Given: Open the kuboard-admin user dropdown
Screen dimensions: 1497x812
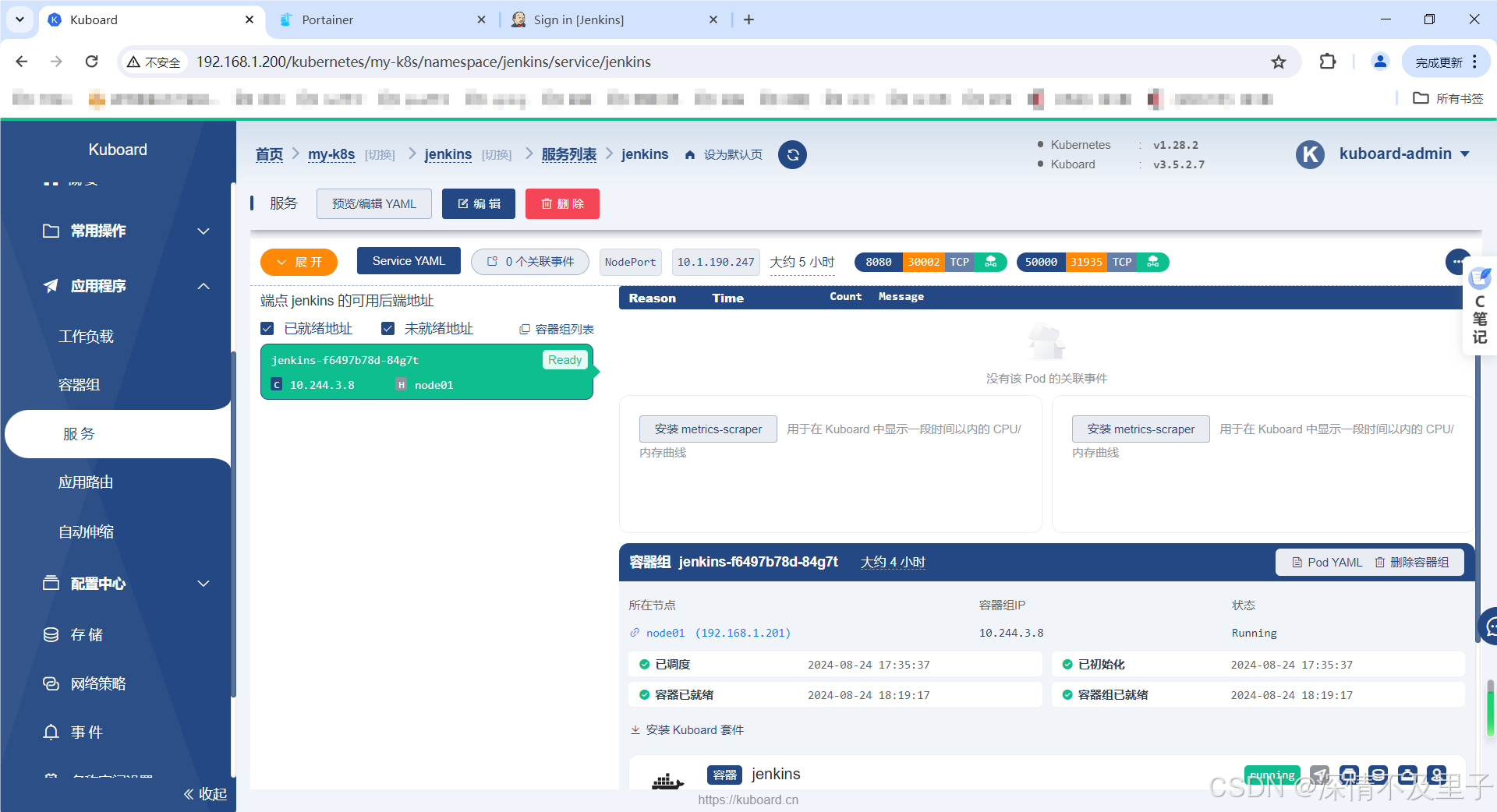Looking at the screenshot, I should pos(1405,154).
